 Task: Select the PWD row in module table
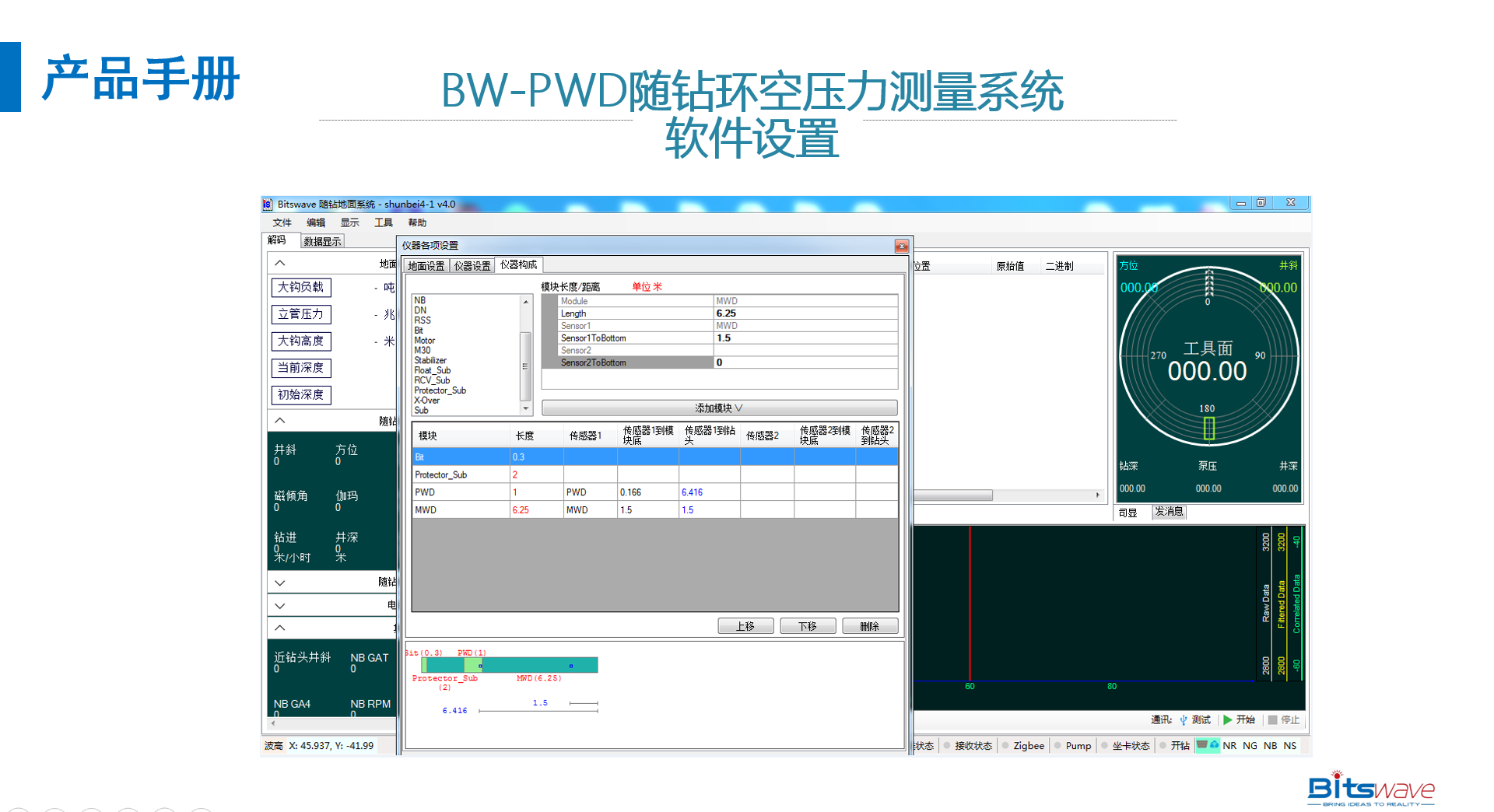[x=655, y=492]
